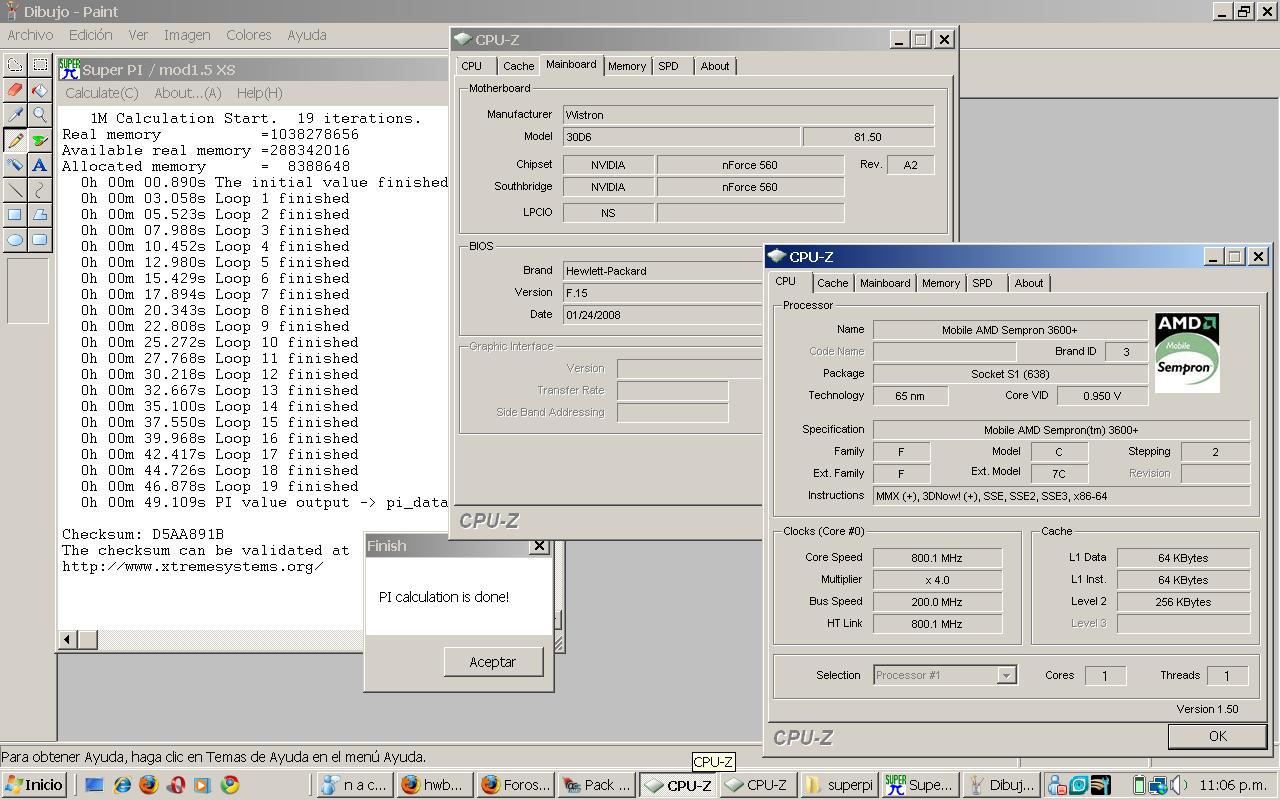
Task: Open Colores menu in Paint
Action: click(248, 35)
